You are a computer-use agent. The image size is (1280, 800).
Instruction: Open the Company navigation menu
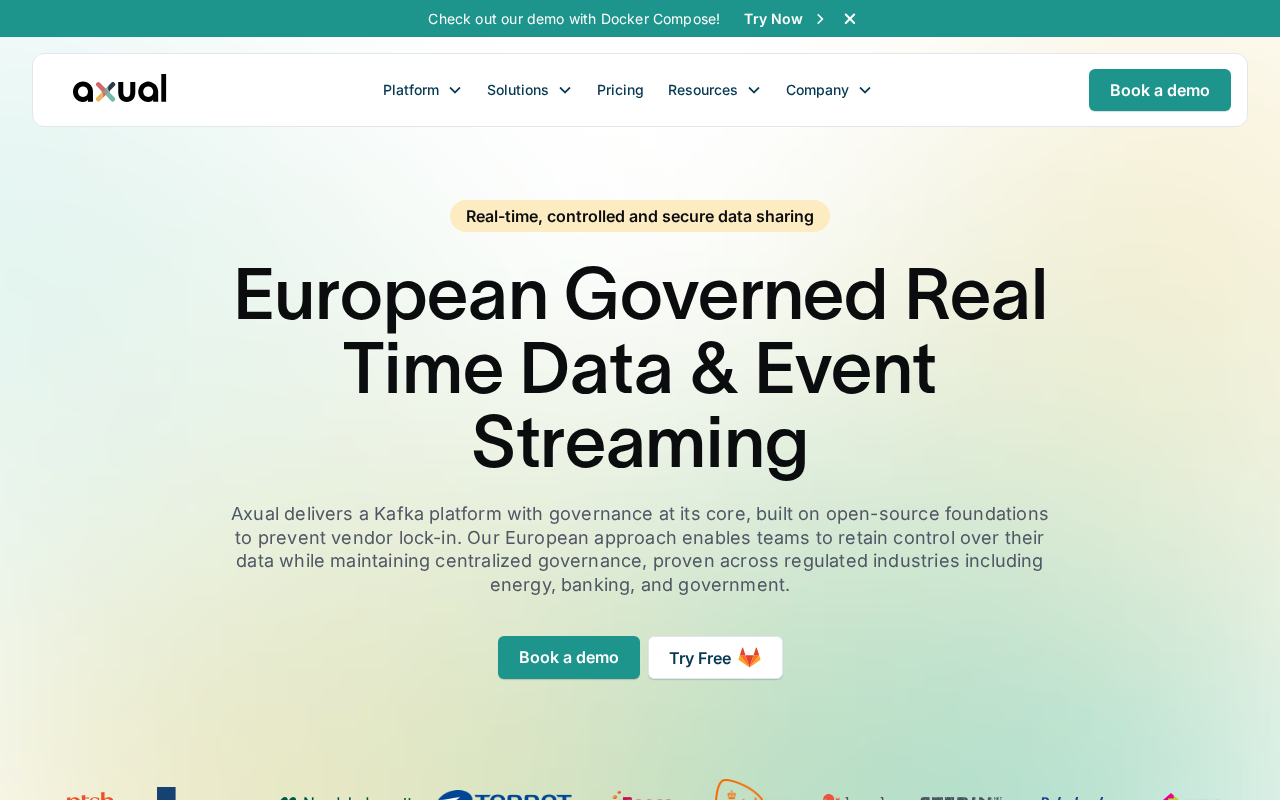[829, 90]
